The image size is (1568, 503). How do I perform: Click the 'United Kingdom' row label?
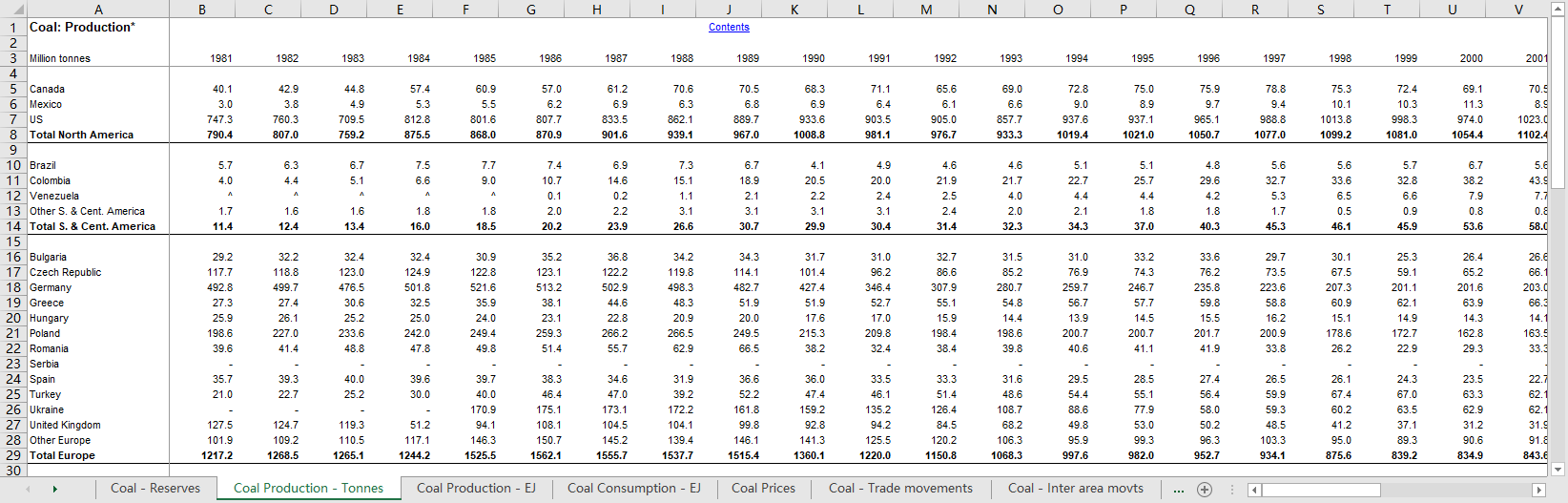65,425
